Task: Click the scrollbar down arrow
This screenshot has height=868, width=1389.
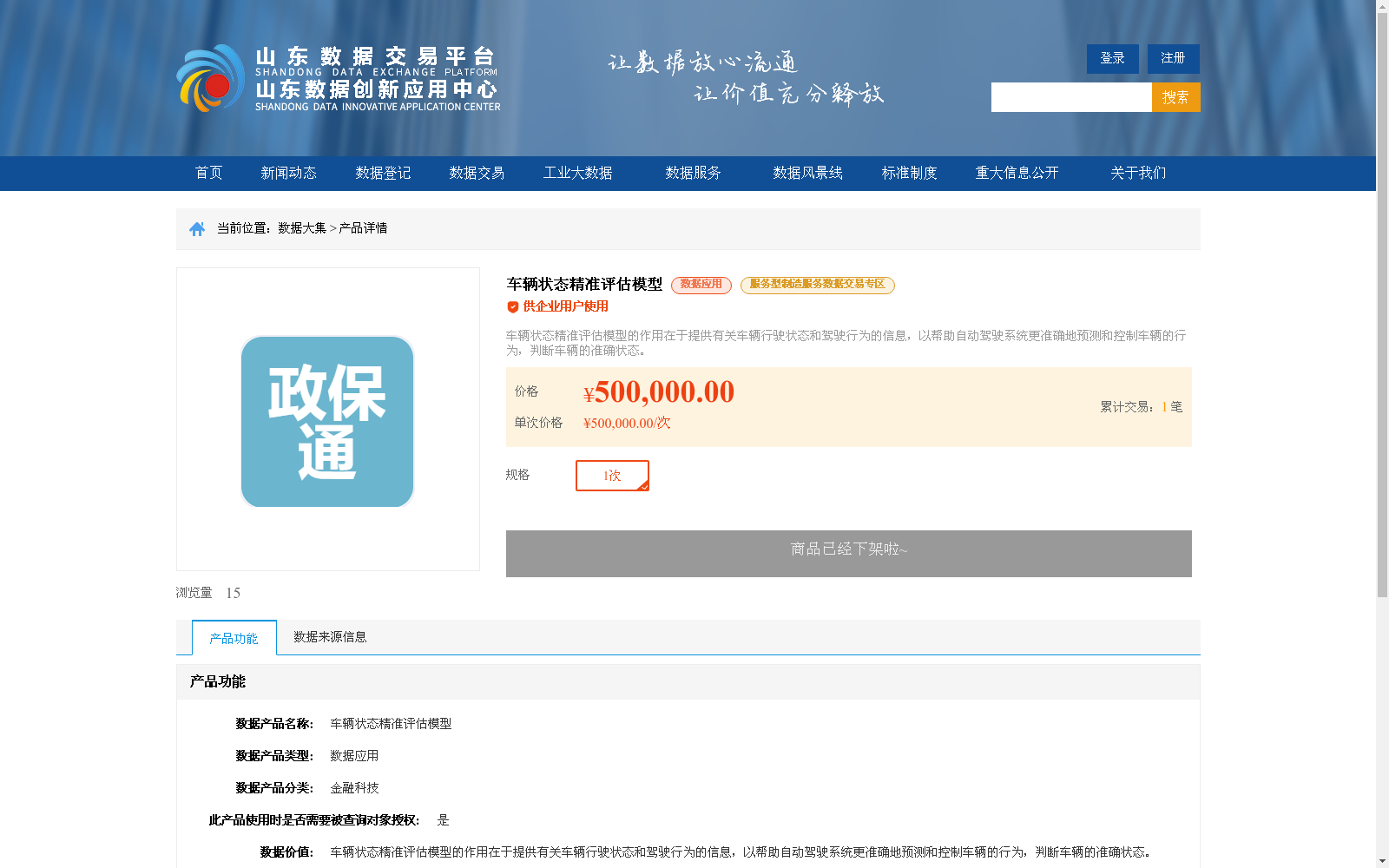Action: tap(1382, 862)
